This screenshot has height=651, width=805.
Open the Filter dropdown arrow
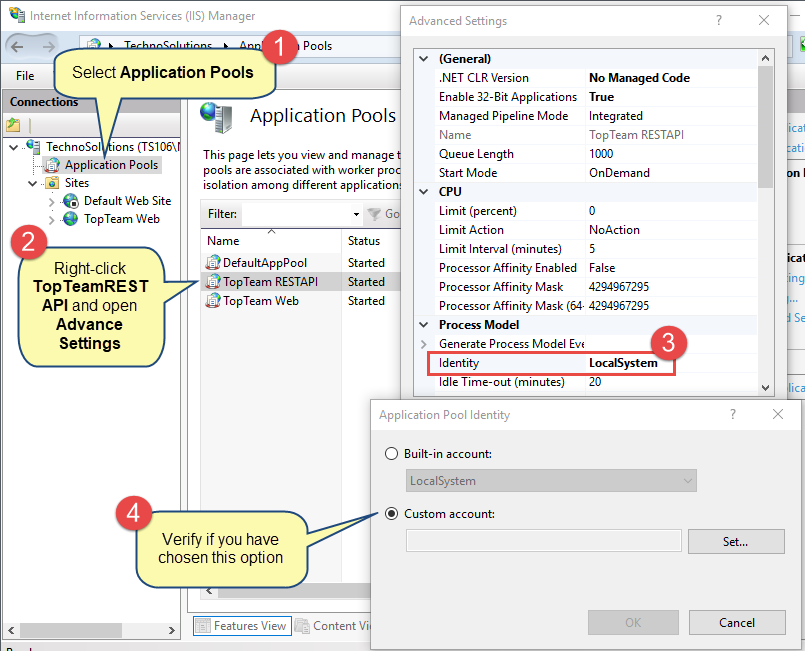coord(356,214)
